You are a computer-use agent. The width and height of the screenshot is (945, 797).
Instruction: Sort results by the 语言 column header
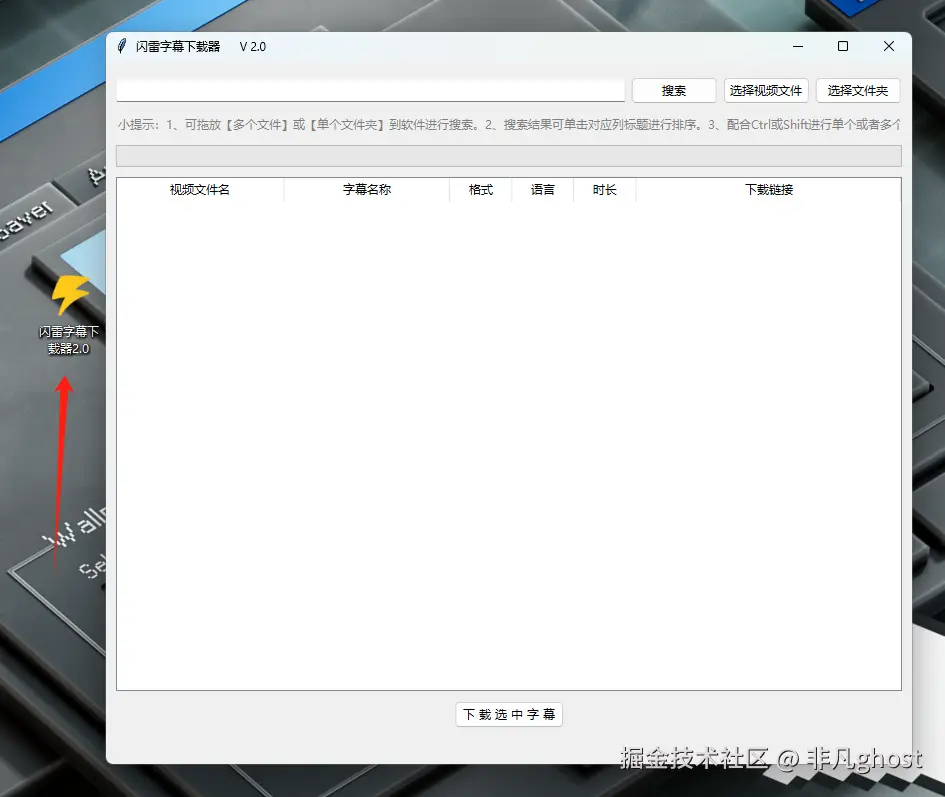click(x=542, y=190)
